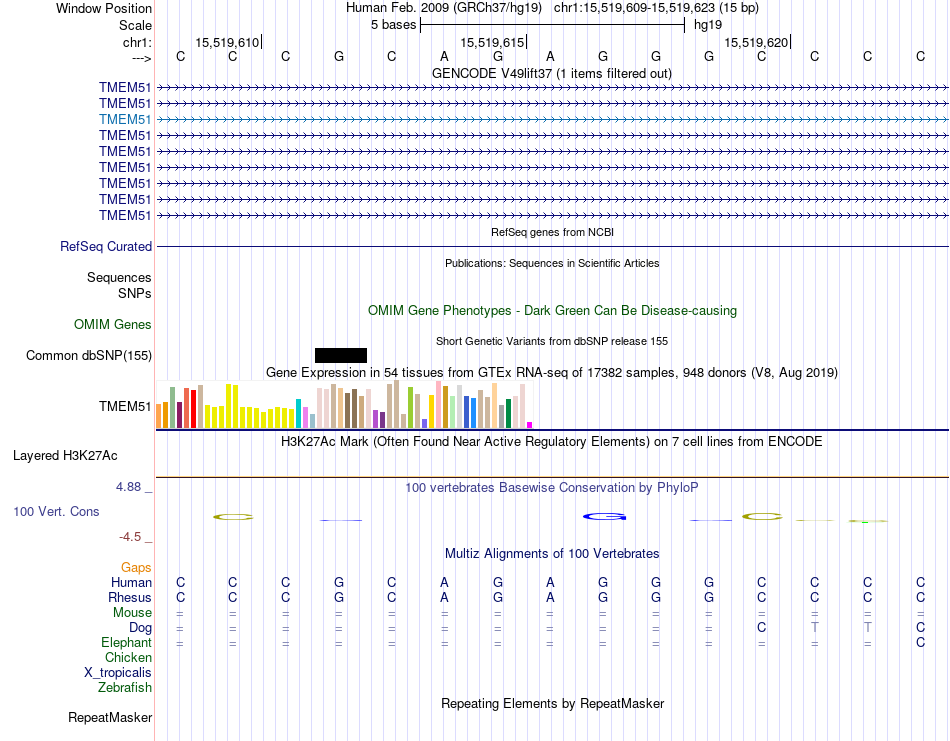This screenshot has height=741, width=950.
Task: Click the SNPs track label
Action: [x=135, y=293]
